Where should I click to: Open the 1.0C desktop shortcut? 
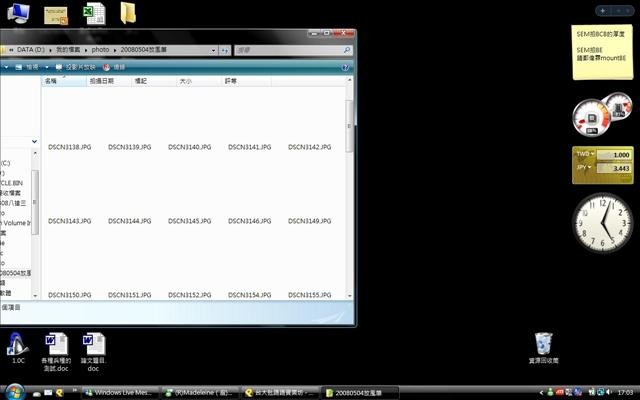[18, 348]
